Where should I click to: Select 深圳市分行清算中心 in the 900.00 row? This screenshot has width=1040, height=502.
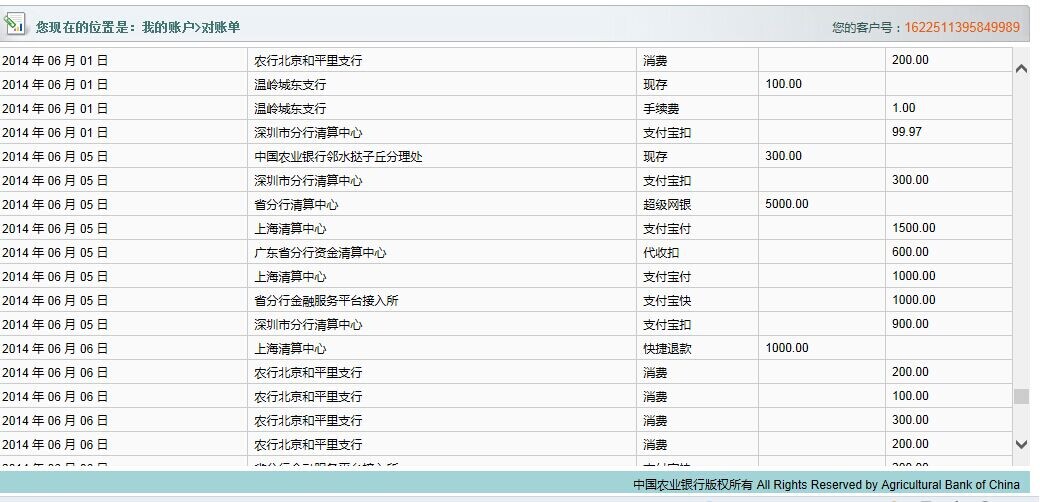click(308, 324)
